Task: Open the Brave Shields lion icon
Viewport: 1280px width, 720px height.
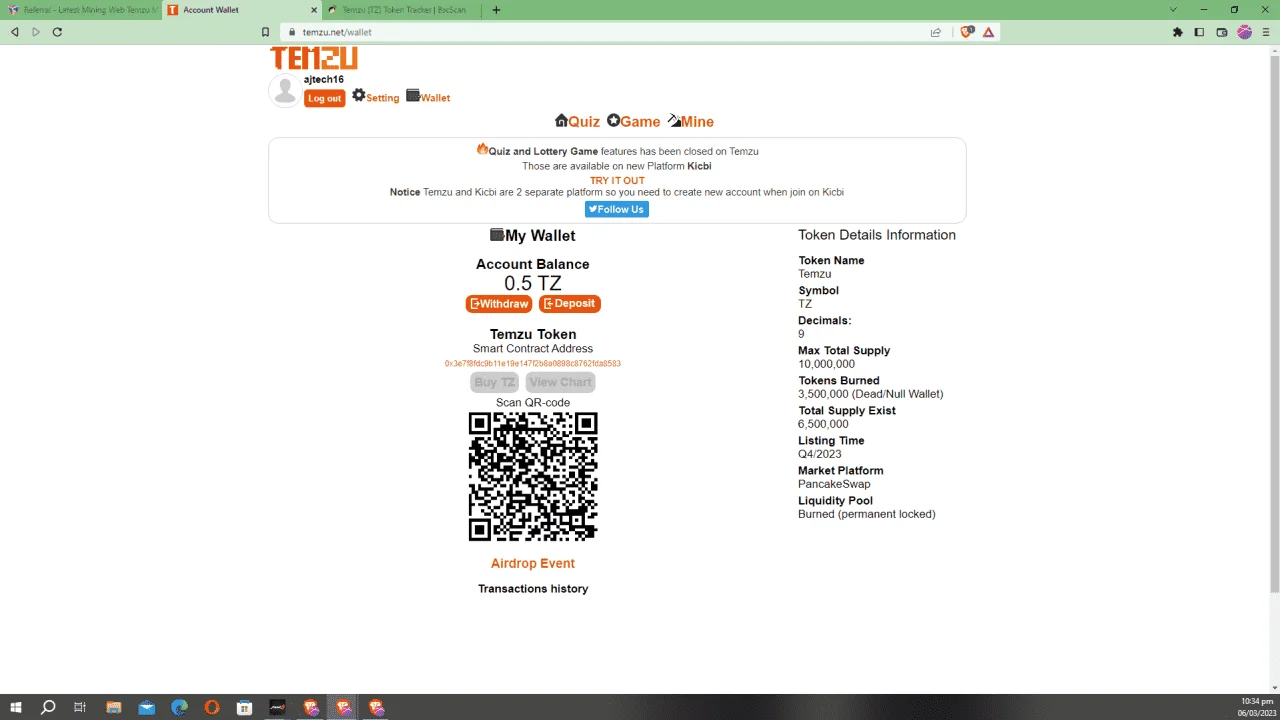Action: coord(967,32)
